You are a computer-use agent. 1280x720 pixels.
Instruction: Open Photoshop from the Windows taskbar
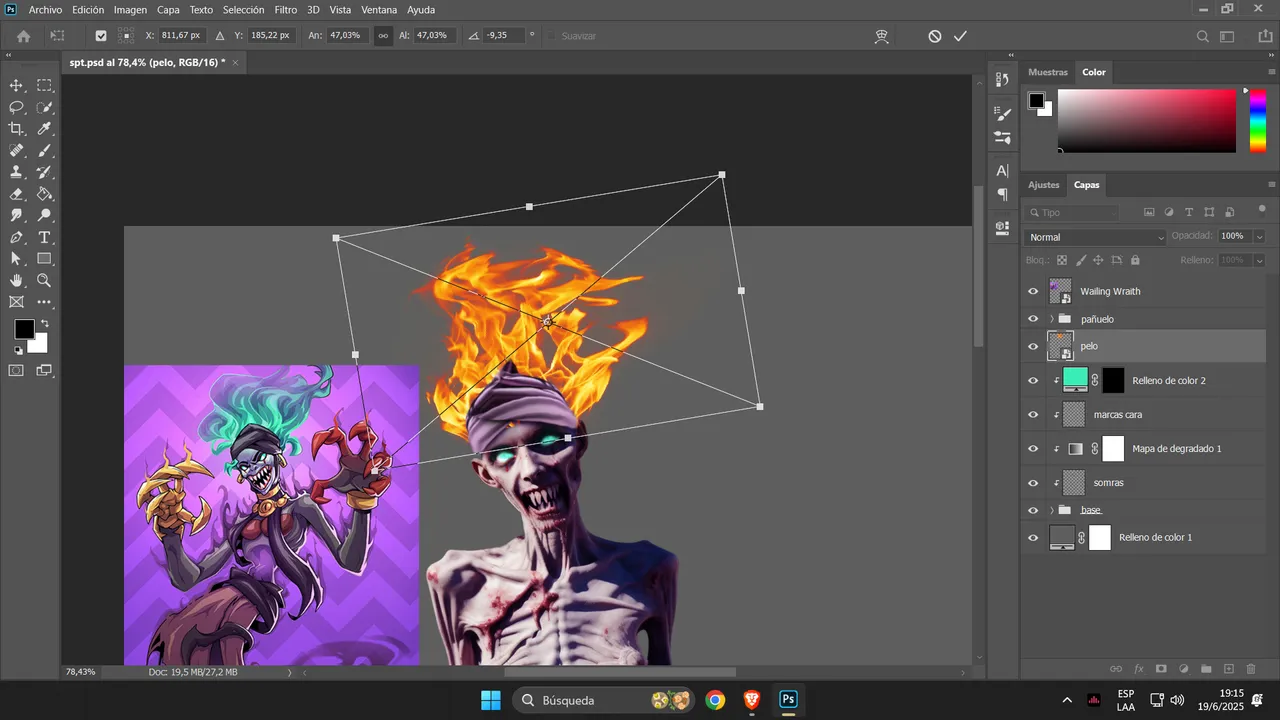pos(788,700)
